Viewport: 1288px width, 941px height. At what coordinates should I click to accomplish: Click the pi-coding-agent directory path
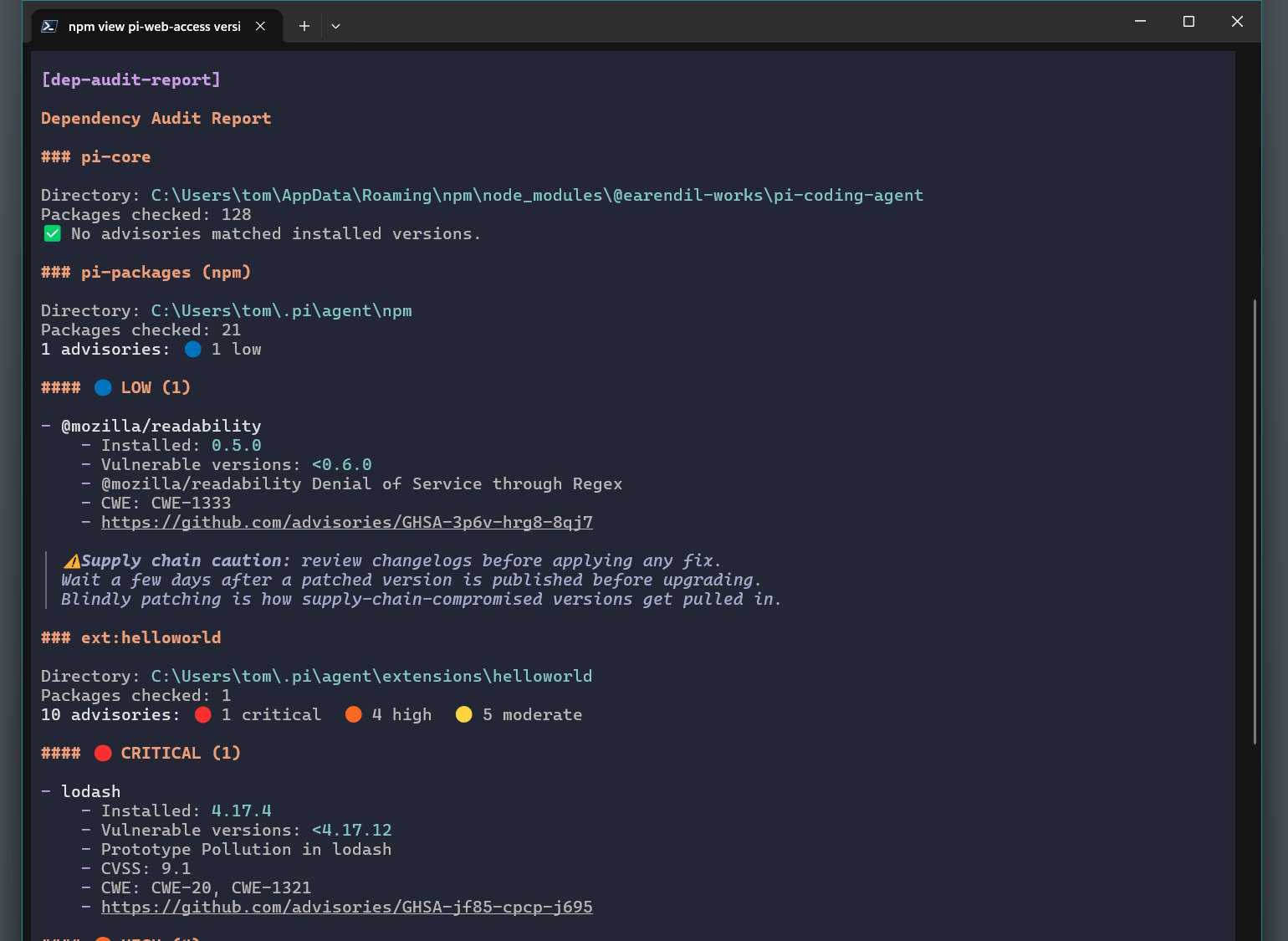537,195
